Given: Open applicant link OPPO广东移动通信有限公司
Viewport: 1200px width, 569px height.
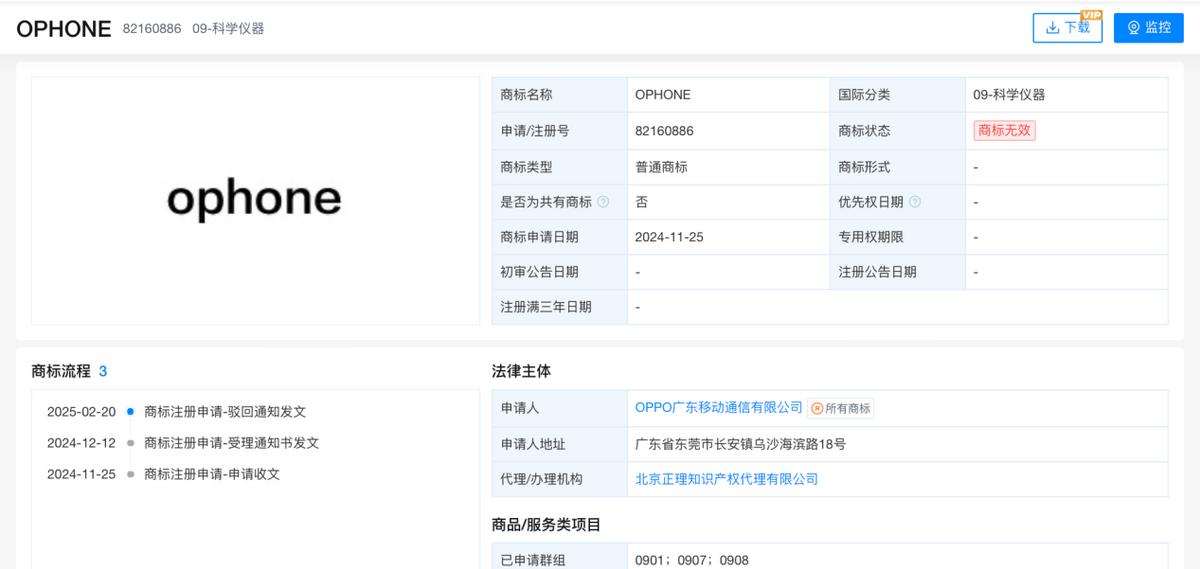Looking at the screenshot, I should click(719, 408).
